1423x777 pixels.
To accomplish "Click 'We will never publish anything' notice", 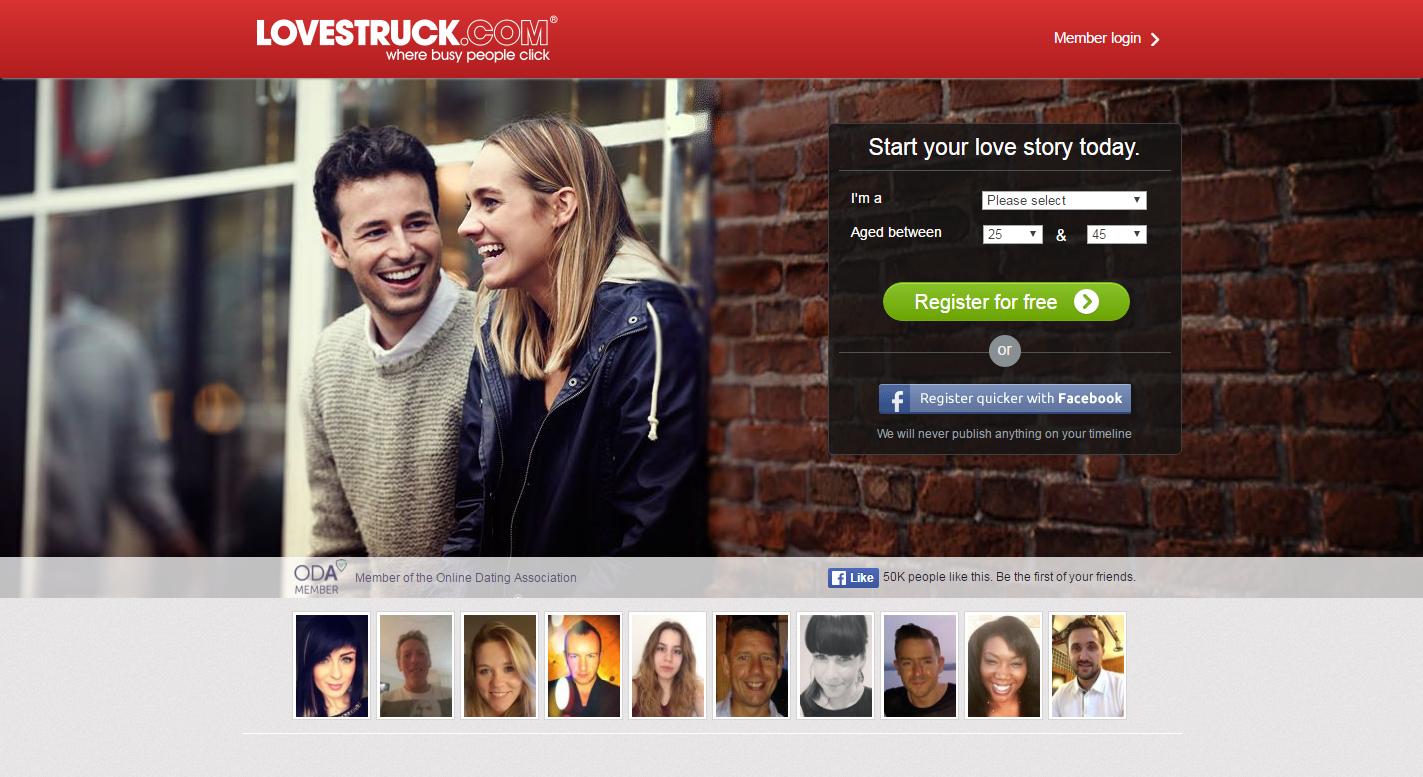I will [1004, 434].
